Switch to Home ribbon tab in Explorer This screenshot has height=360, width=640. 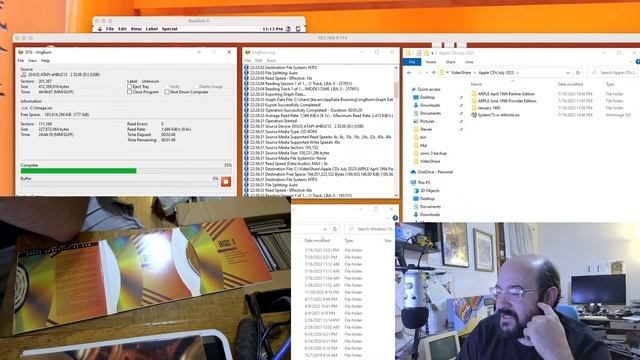pos(431,62)
